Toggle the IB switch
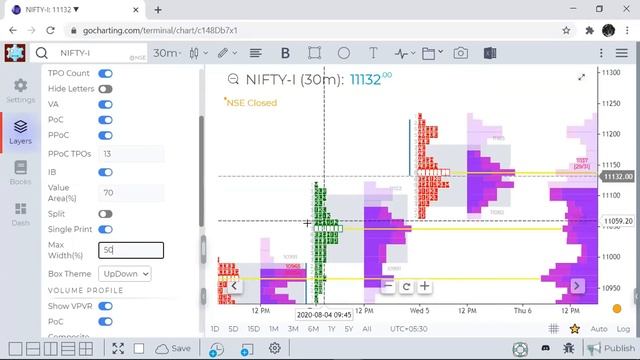Image resolution: width=640 pixels, height=360 pixels. (105, 172)
